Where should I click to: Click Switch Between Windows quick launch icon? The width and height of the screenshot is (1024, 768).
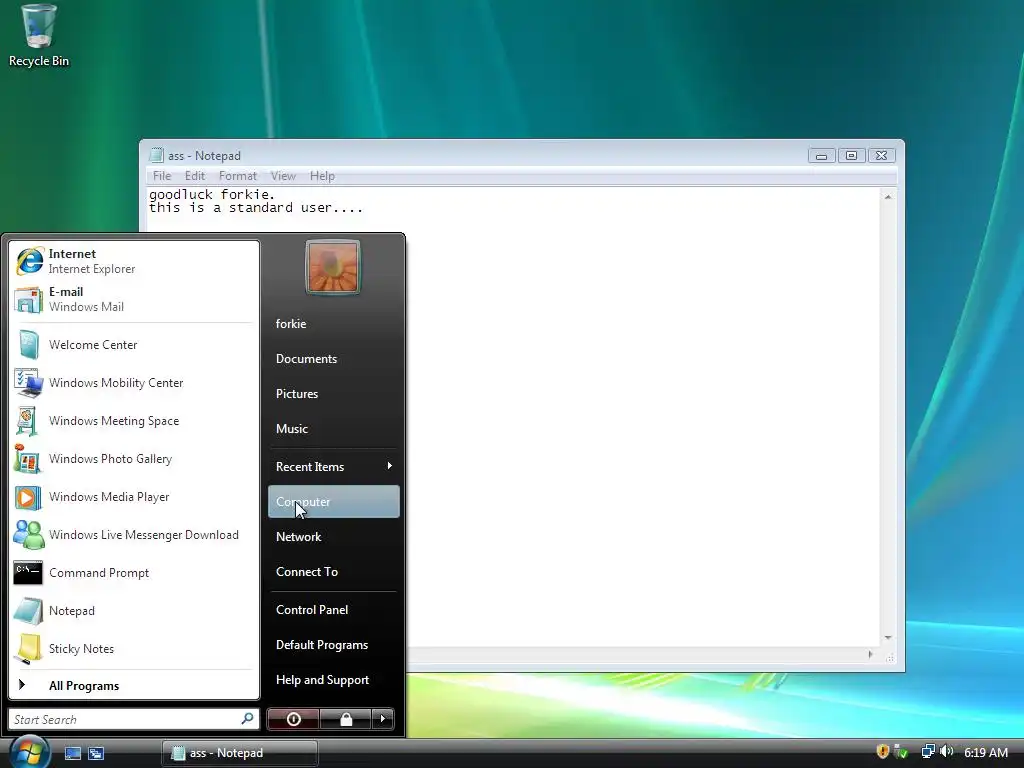click(96, 753)
